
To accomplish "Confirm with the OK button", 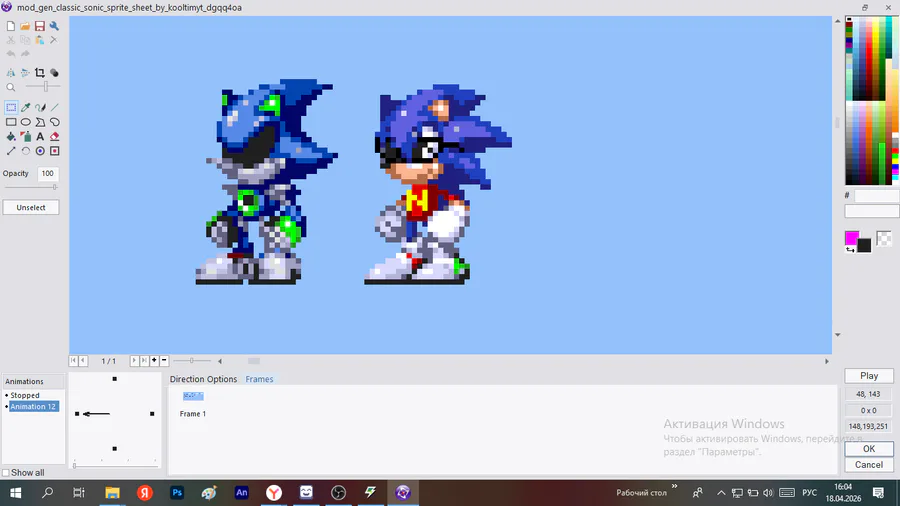I will coord(869,449).
